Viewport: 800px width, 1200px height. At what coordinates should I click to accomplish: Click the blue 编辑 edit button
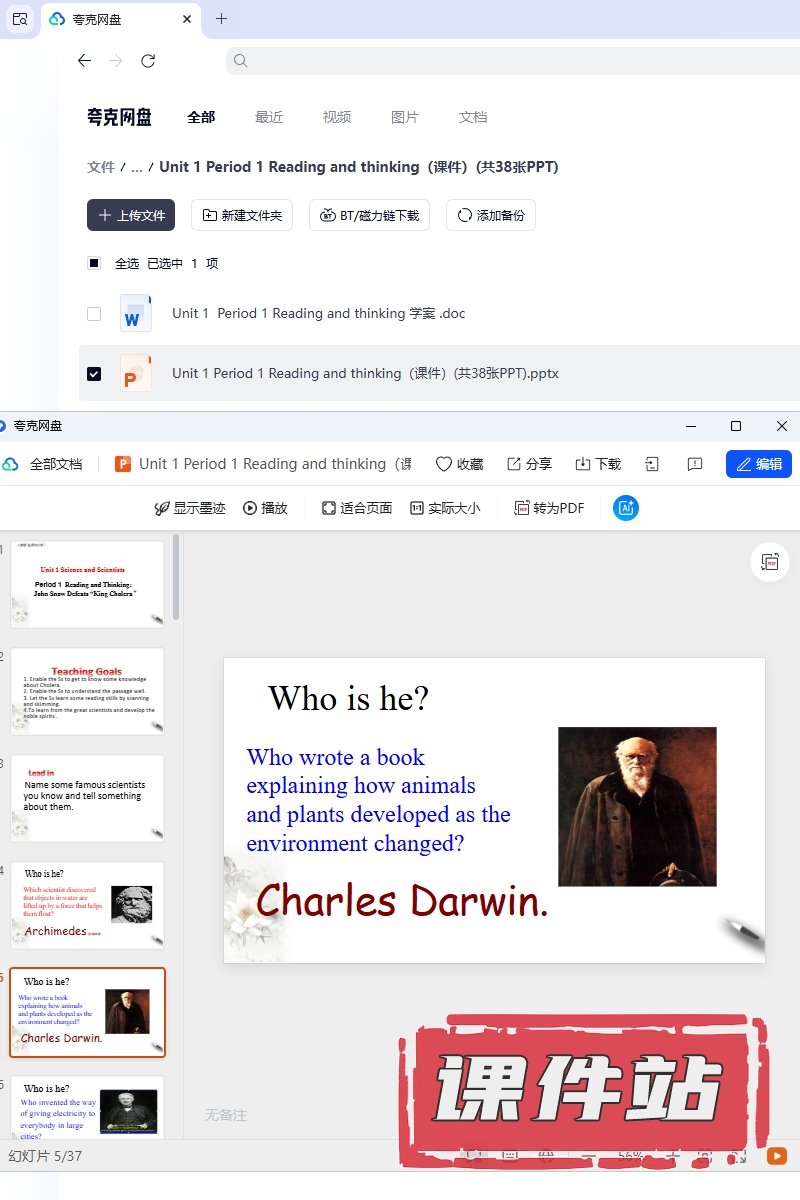pos(758,464)
